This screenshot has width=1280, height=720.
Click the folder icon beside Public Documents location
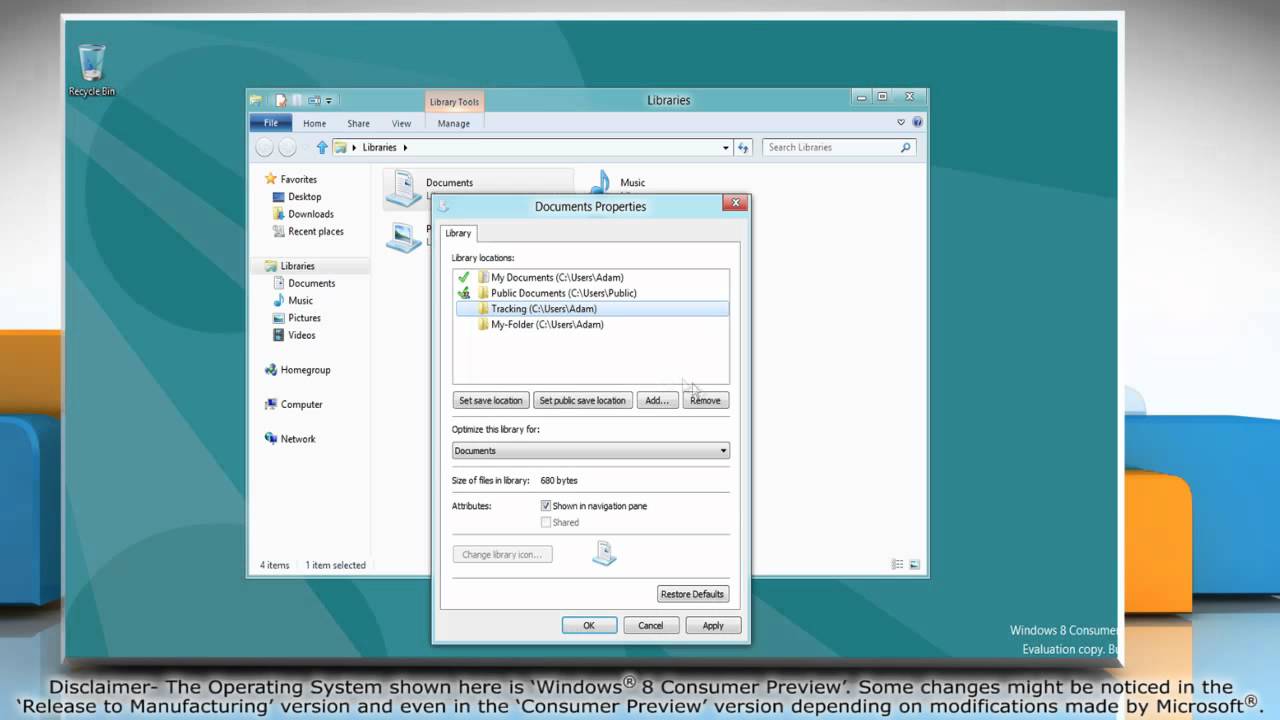(483, 293)
